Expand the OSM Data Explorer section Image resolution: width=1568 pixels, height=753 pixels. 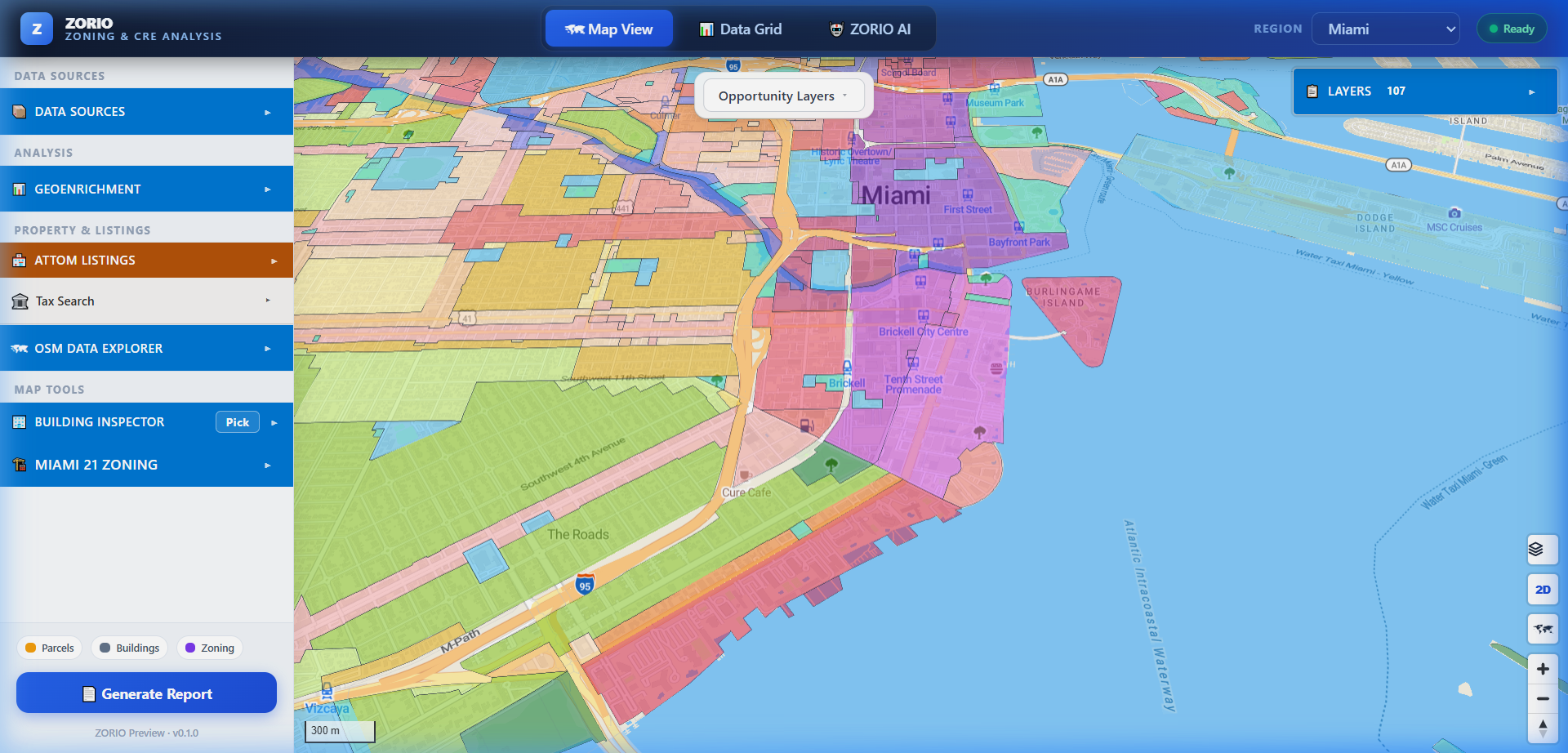[x=147, y=349]
